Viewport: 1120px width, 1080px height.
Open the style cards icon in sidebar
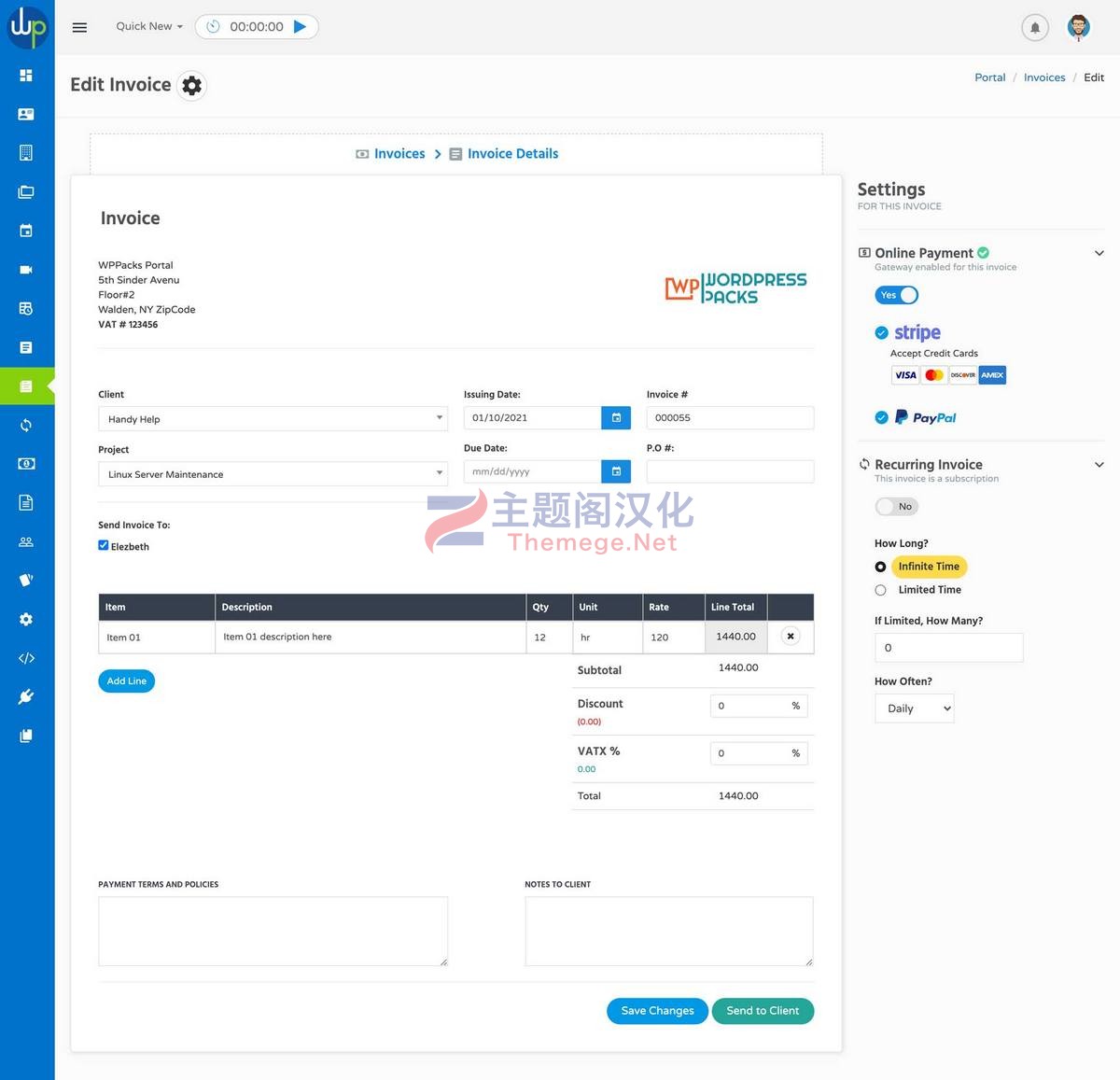pyautogui.click(x=26, y=580)
